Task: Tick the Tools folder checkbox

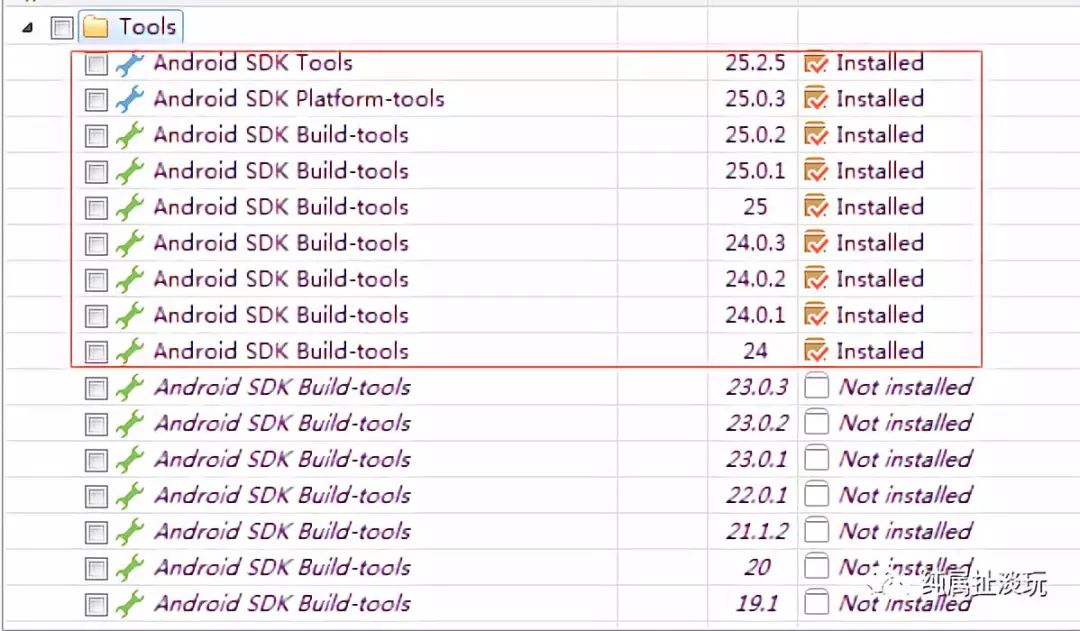Action: [x=62, y=28]
